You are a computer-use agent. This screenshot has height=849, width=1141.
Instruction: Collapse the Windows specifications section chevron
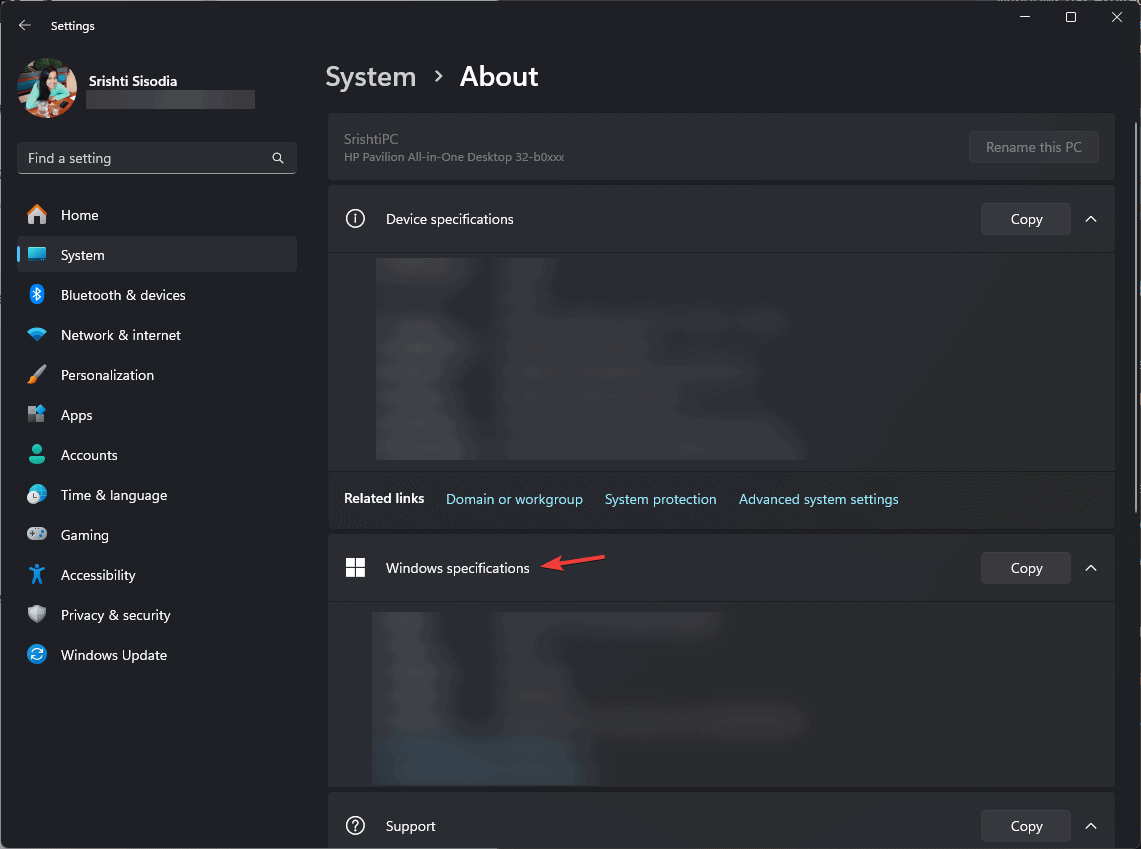(1091, 568)
